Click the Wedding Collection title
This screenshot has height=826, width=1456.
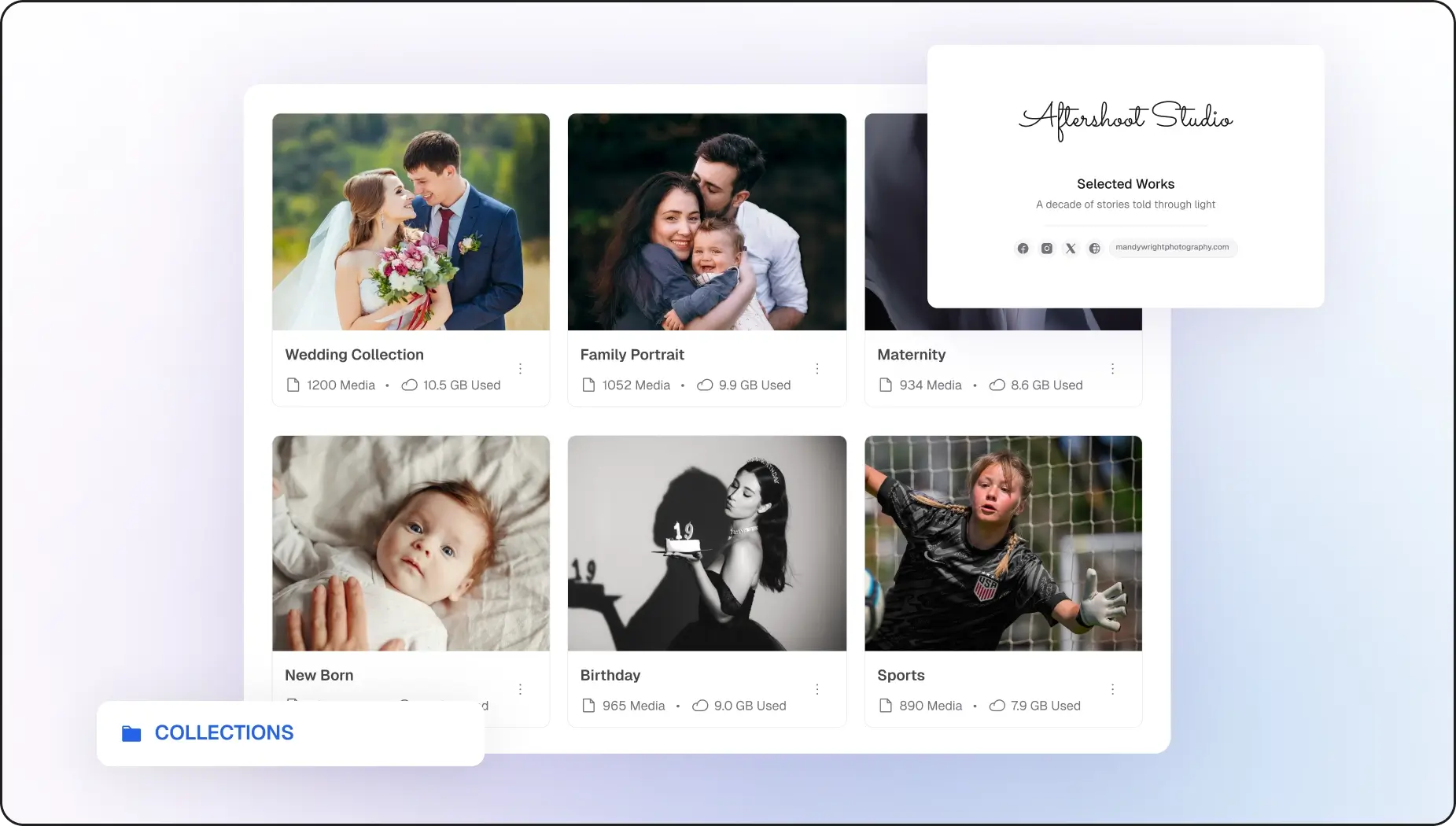tap(354, 355)
